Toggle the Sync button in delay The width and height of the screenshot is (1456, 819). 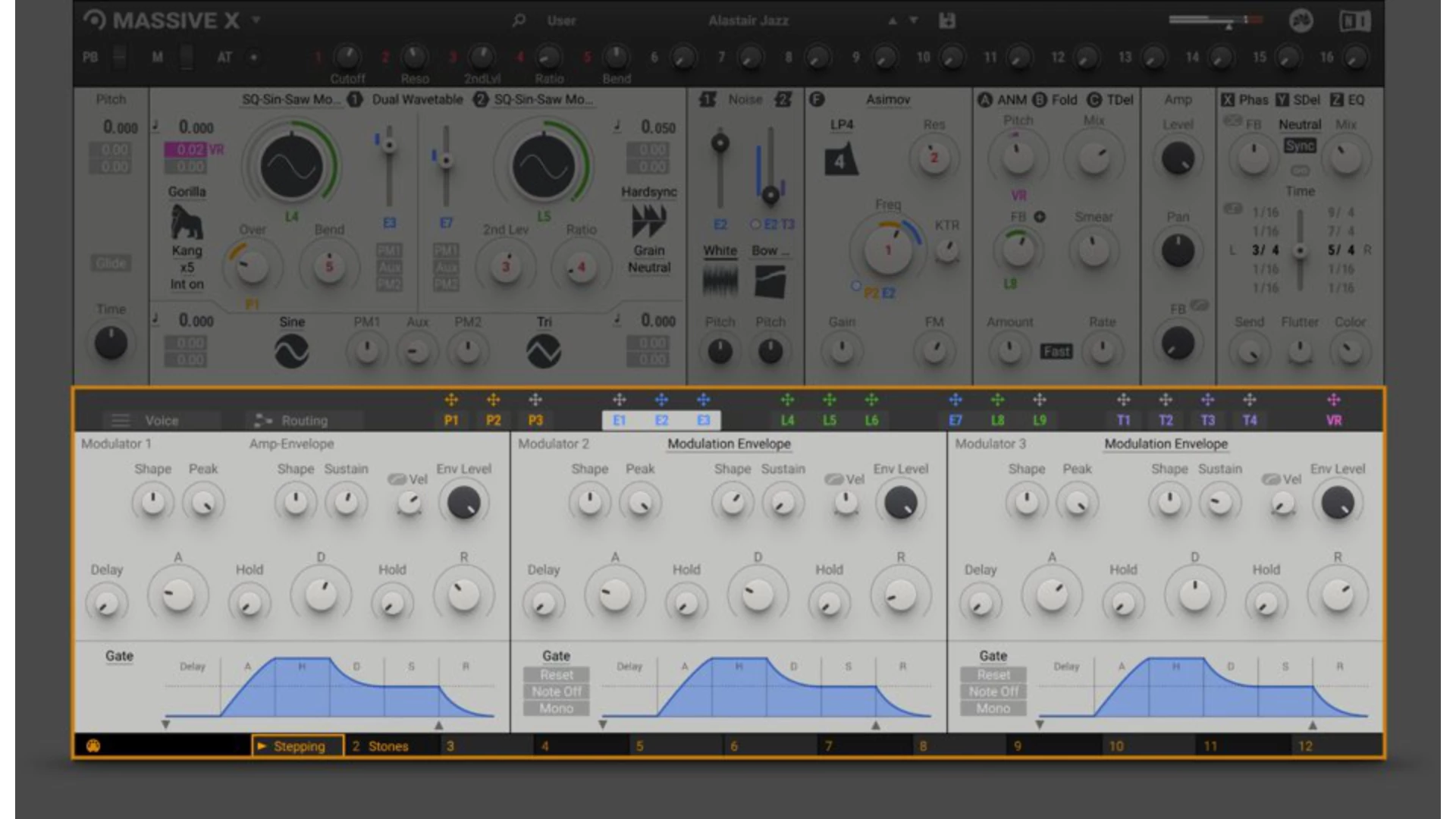pos(1300,146)
